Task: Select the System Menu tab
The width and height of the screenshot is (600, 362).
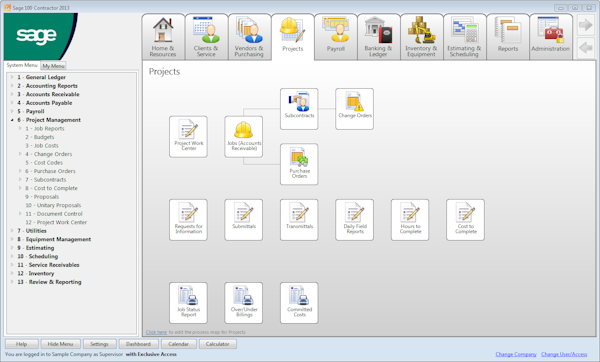Action: [22, 65]
